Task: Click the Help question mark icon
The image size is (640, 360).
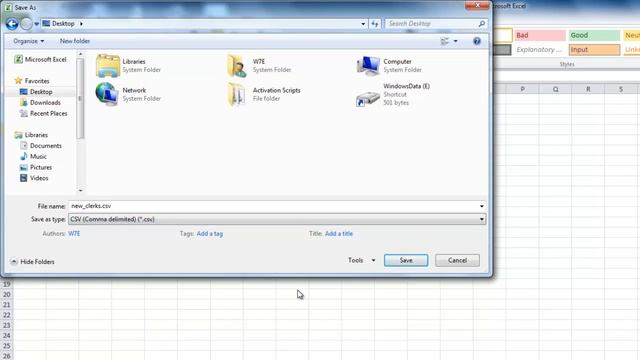Action: click(x=477, y=41)
